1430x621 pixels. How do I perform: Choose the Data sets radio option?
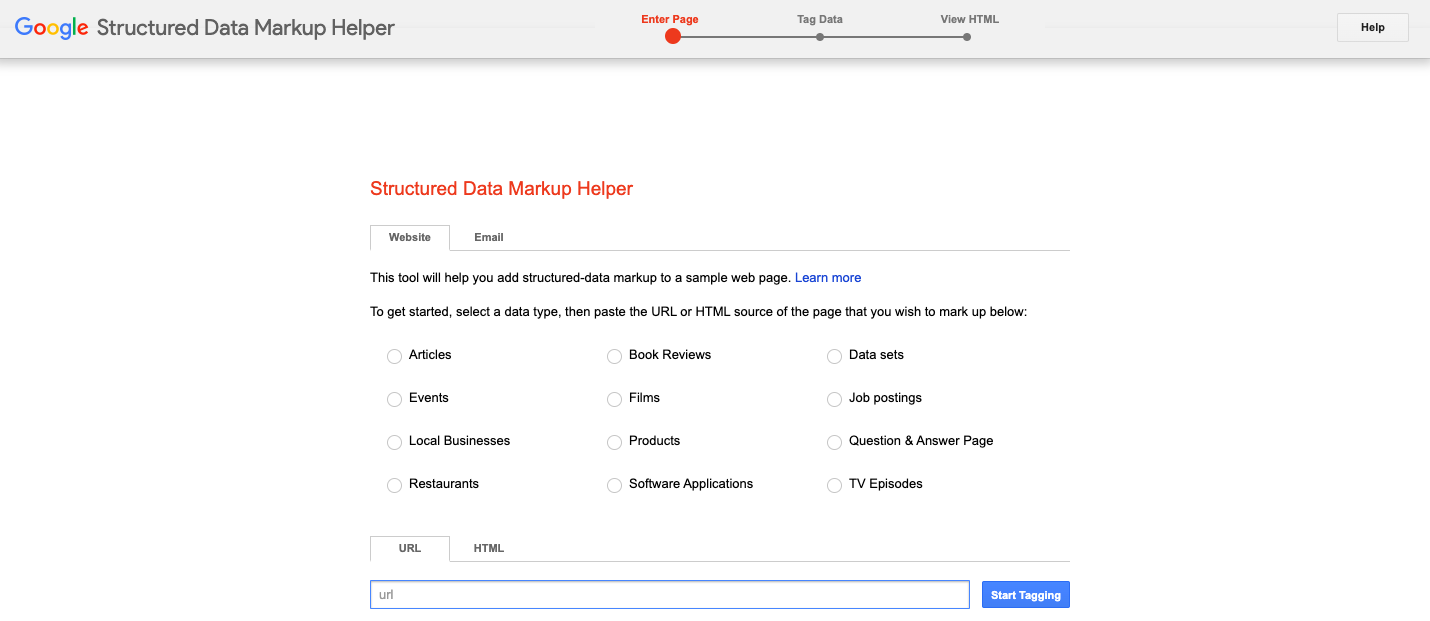click(834, 356)
